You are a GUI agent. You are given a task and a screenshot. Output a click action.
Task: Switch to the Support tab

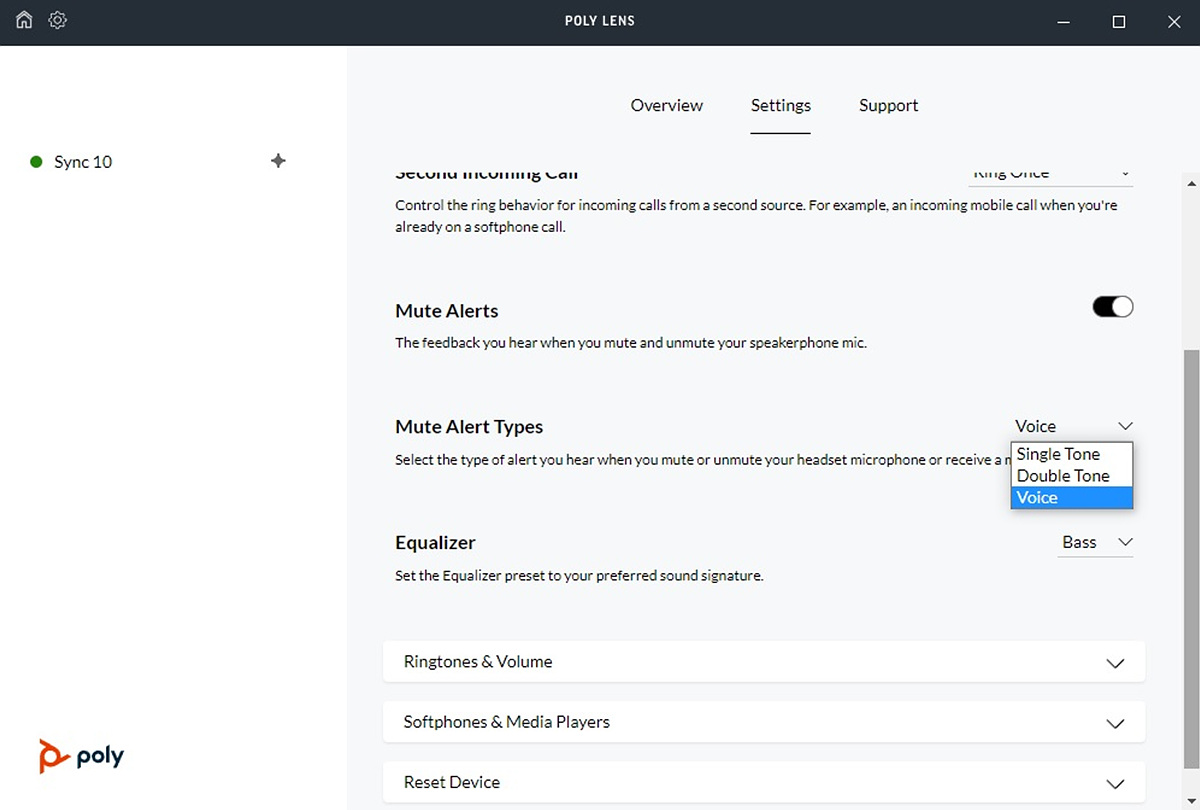pyautogui.click(x=888, y=105)
